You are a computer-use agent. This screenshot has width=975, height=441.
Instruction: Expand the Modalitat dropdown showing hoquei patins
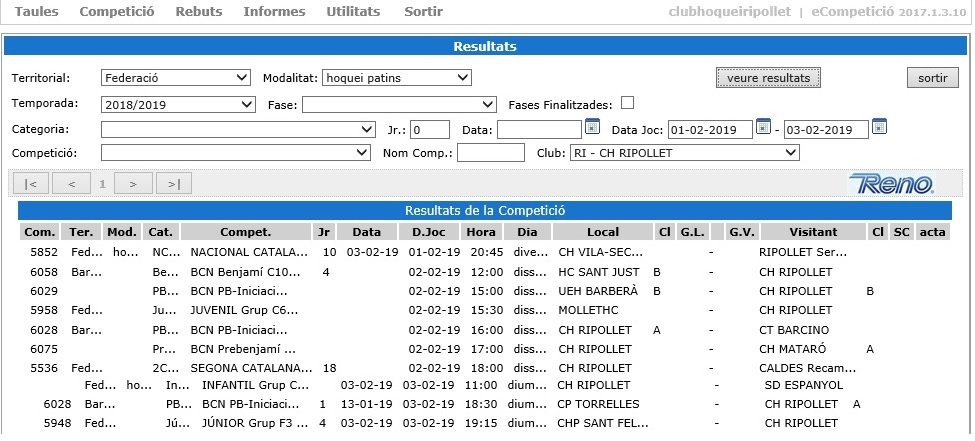coord(397,78)
